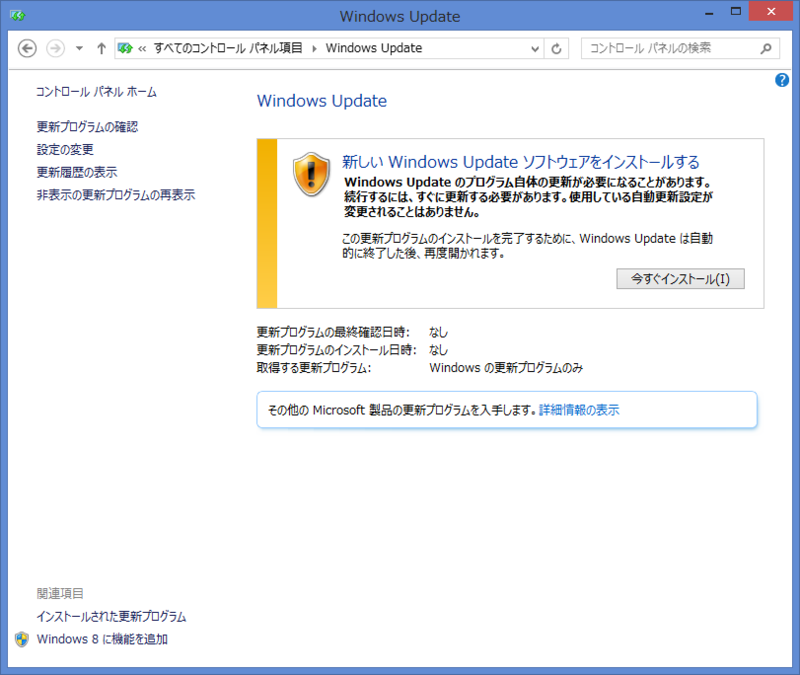Click the refresh icon in address bar

pos(556,48)
